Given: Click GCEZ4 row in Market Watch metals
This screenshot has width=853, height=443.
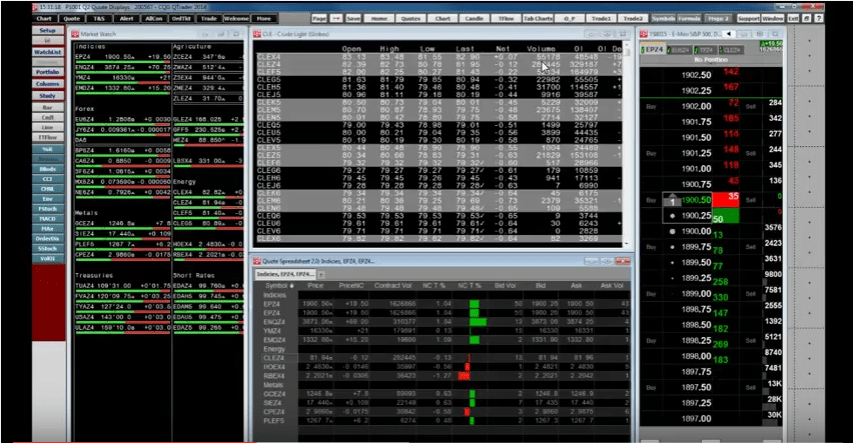Looking at the screenshot, I should [122, 224].
